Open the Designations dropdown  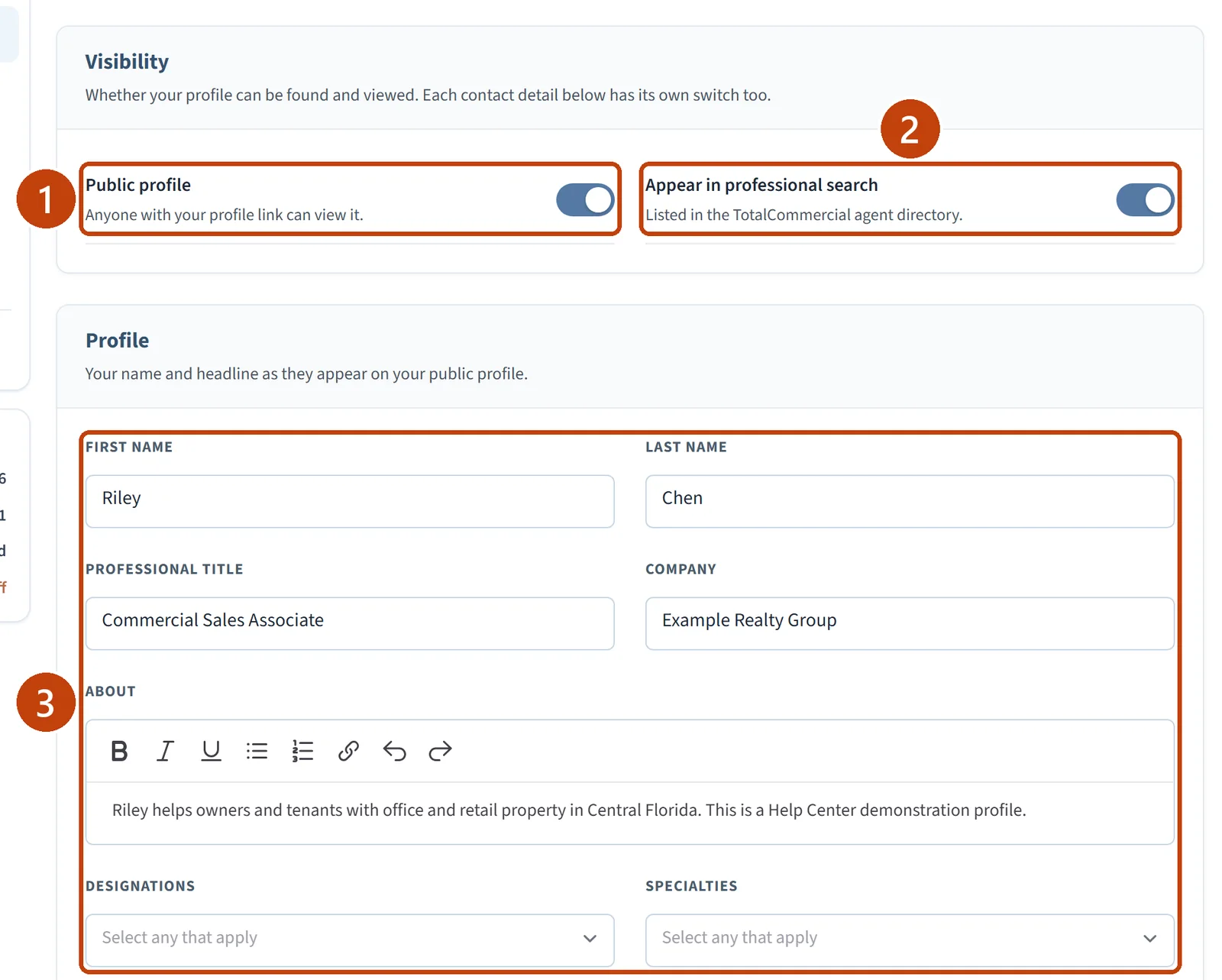click(350, 940)
